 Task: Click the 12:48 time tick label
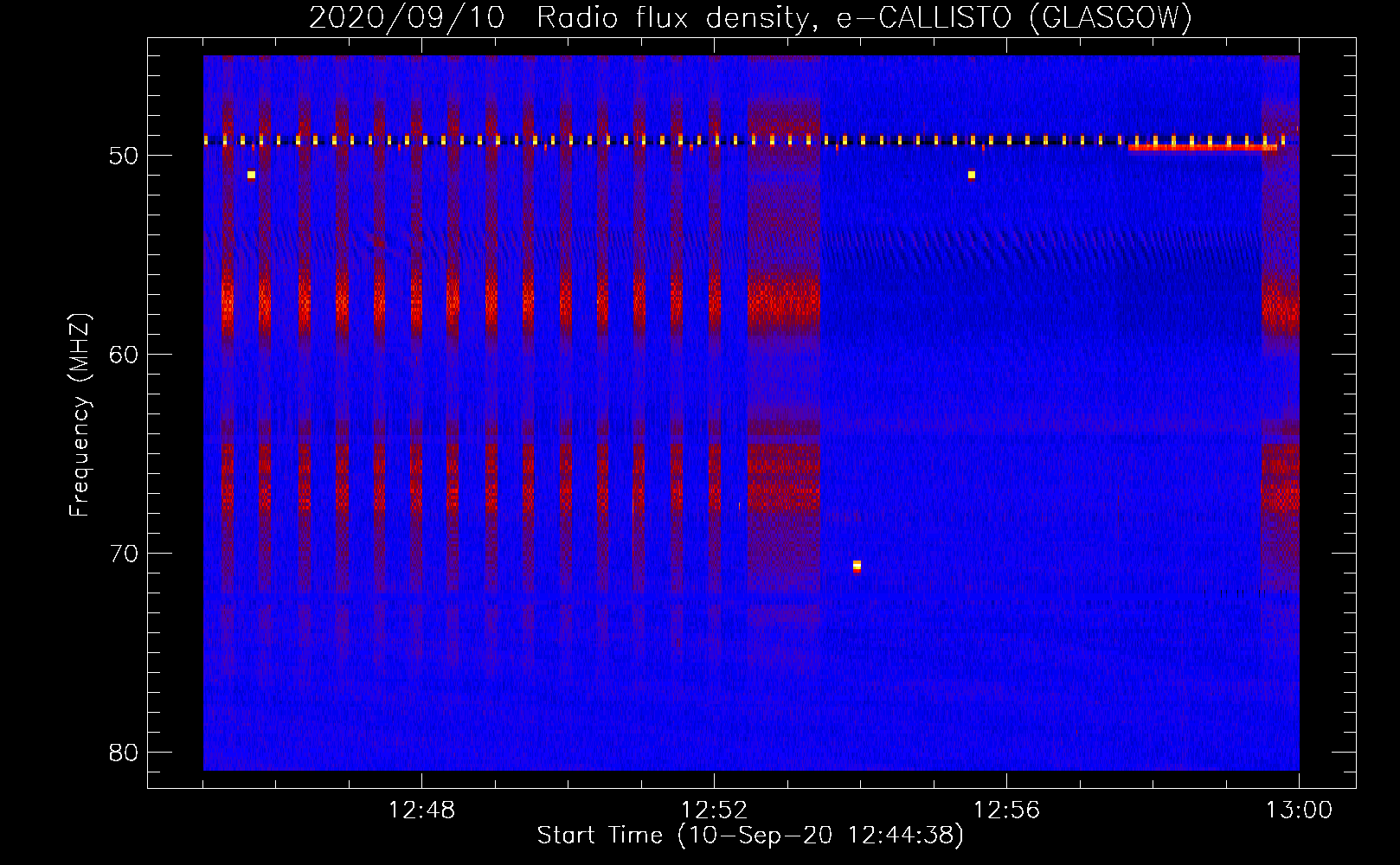point(421,811)
